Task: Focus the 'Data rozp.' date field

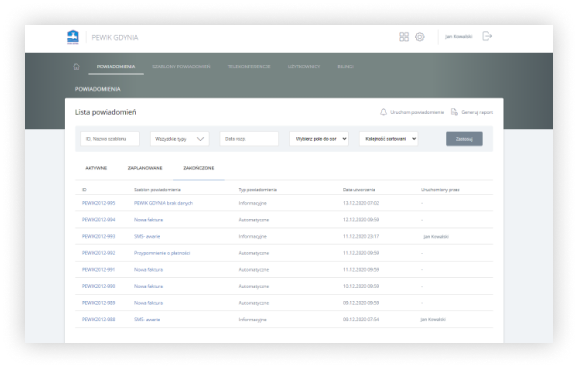Action: (x=249, y=139)
